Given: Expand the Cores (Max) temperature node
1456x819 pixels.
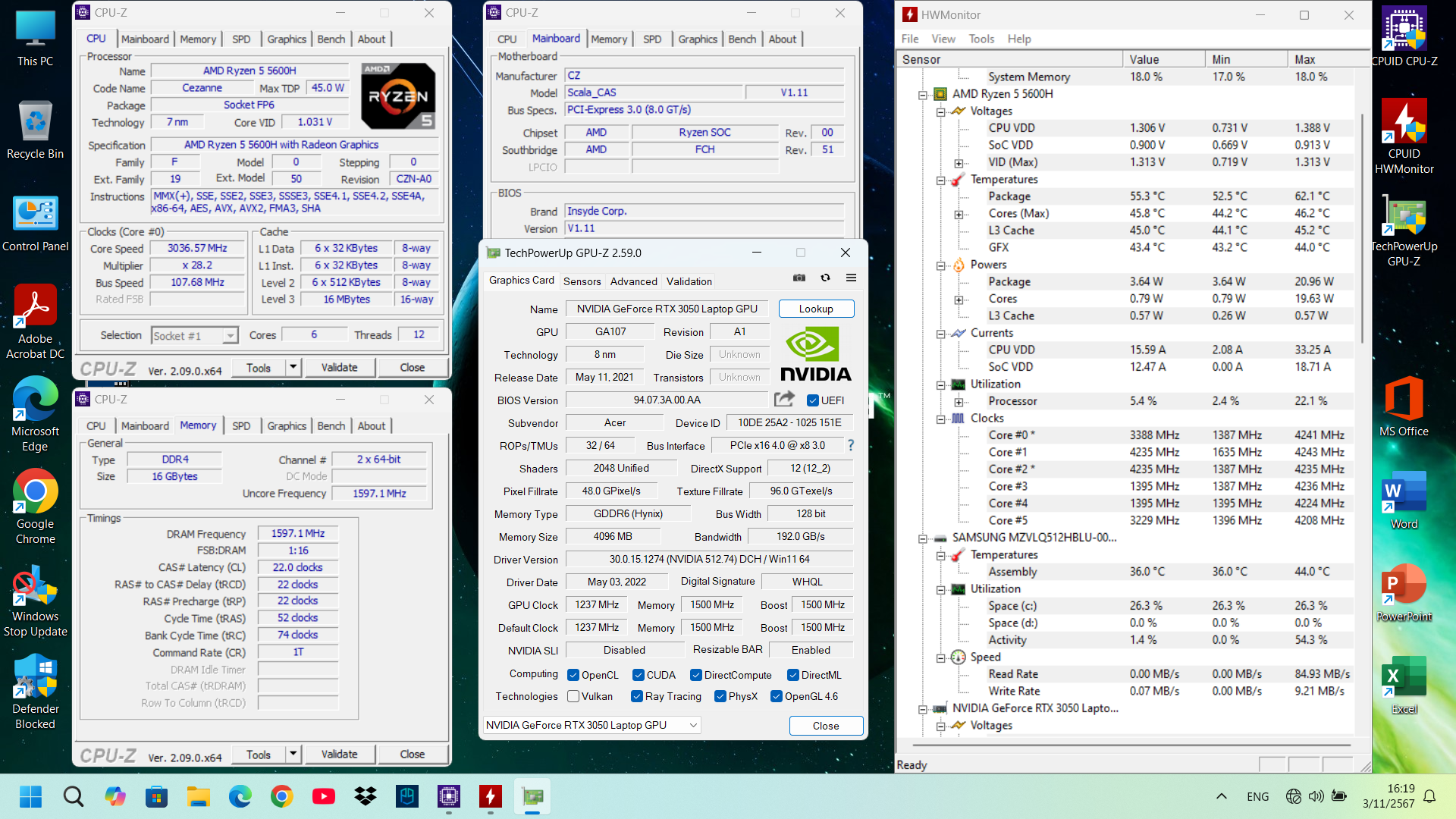Looking at the screenshot, I should pos(959,215).
